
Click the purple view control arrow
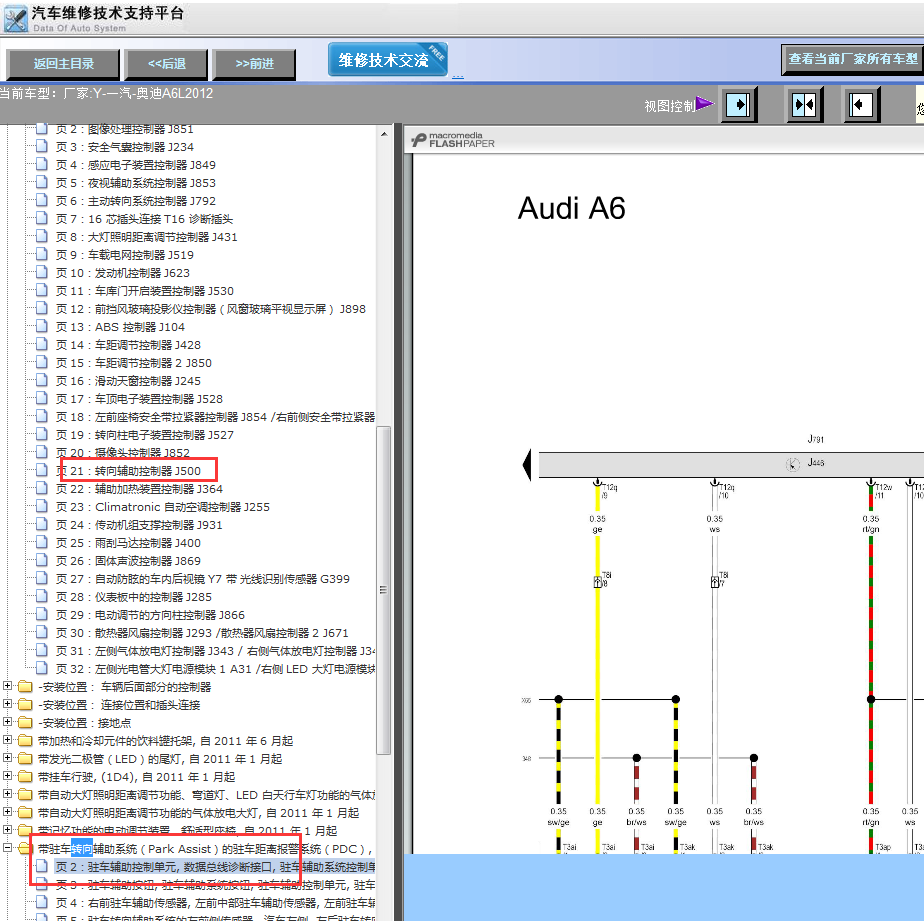click(x=704, y=104)
